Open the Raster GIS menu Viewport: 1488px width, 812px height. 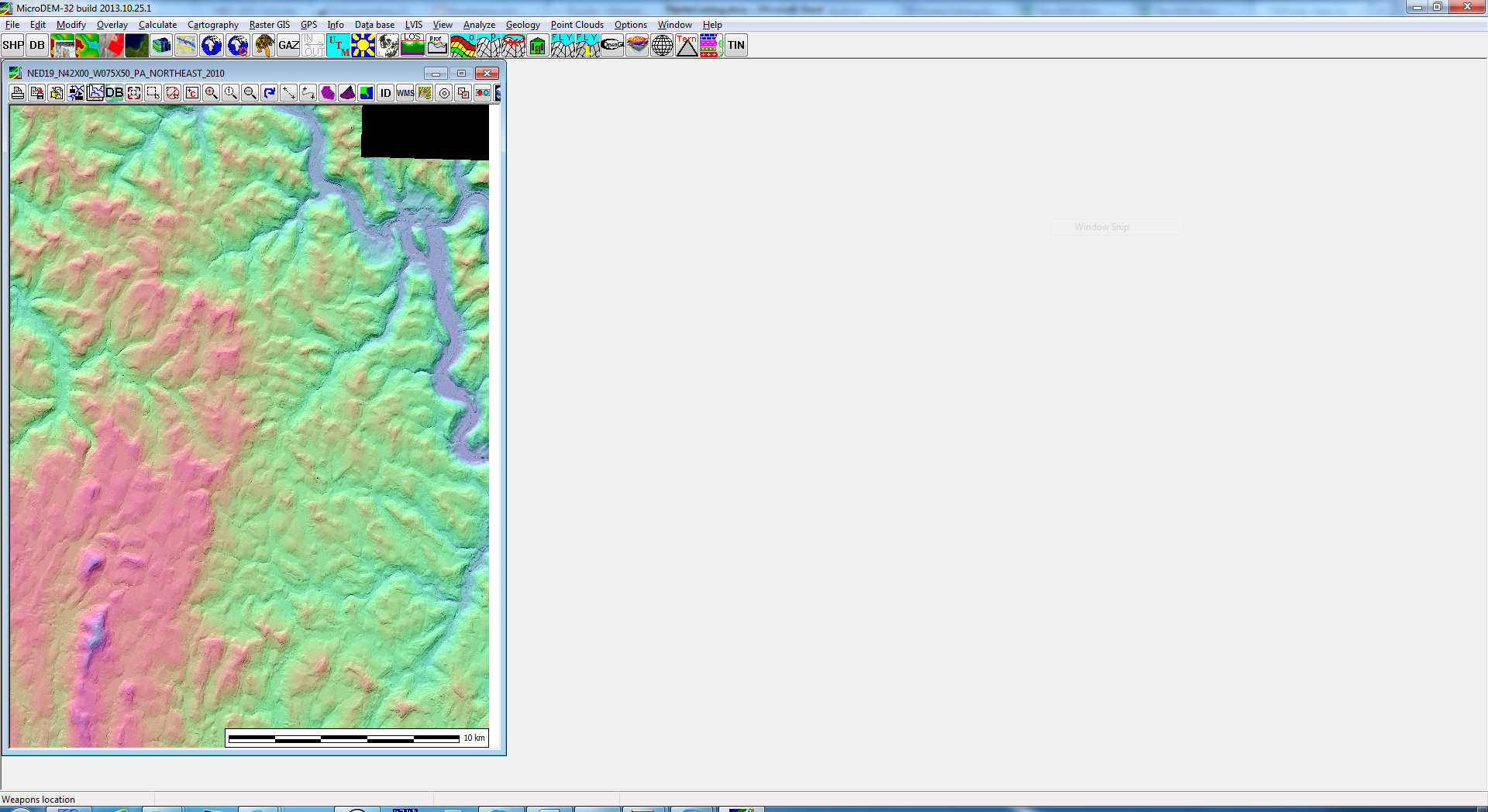(x=269, y=25)
